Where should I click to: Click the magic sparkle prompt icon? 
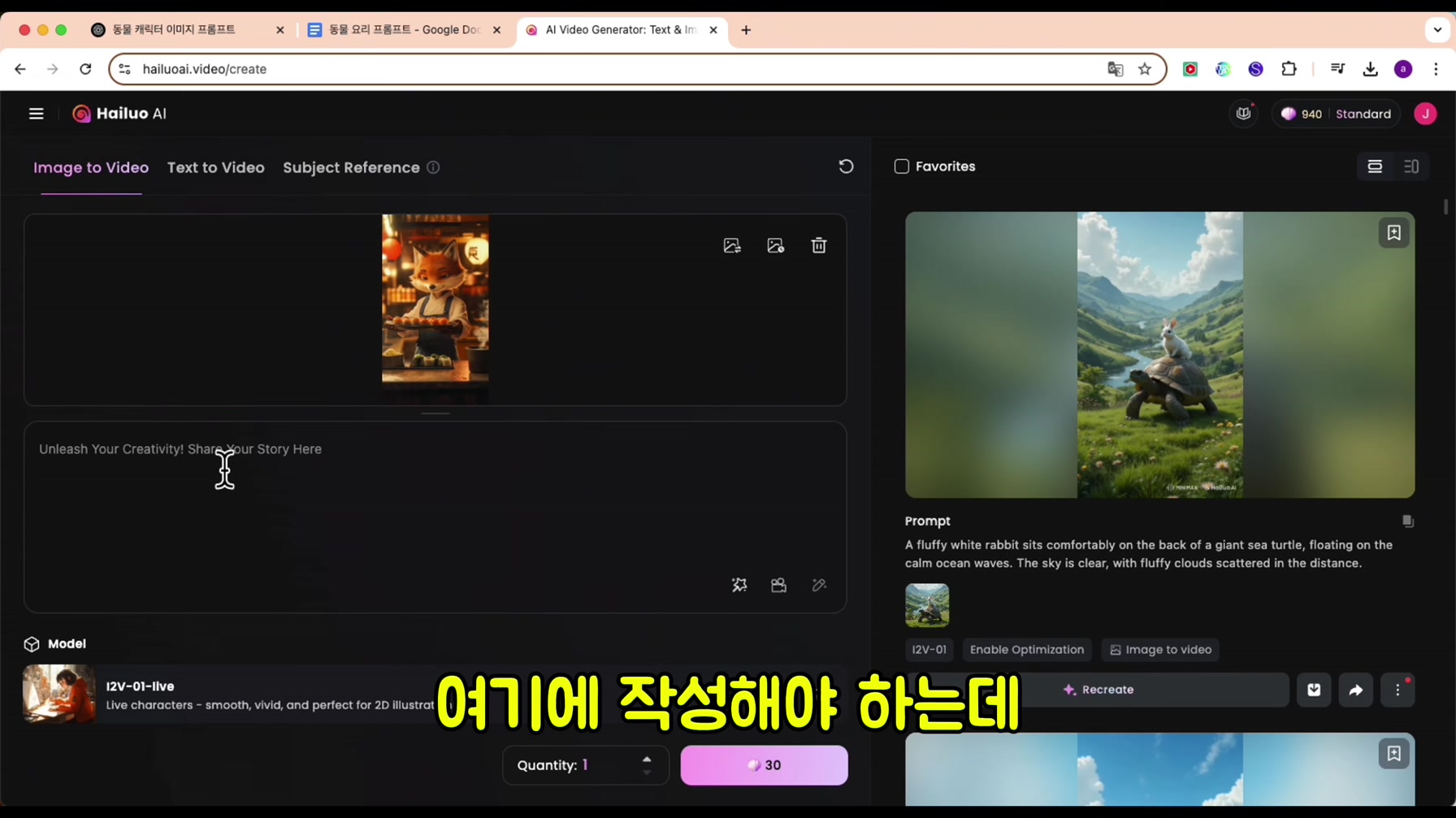coord(739,585)
